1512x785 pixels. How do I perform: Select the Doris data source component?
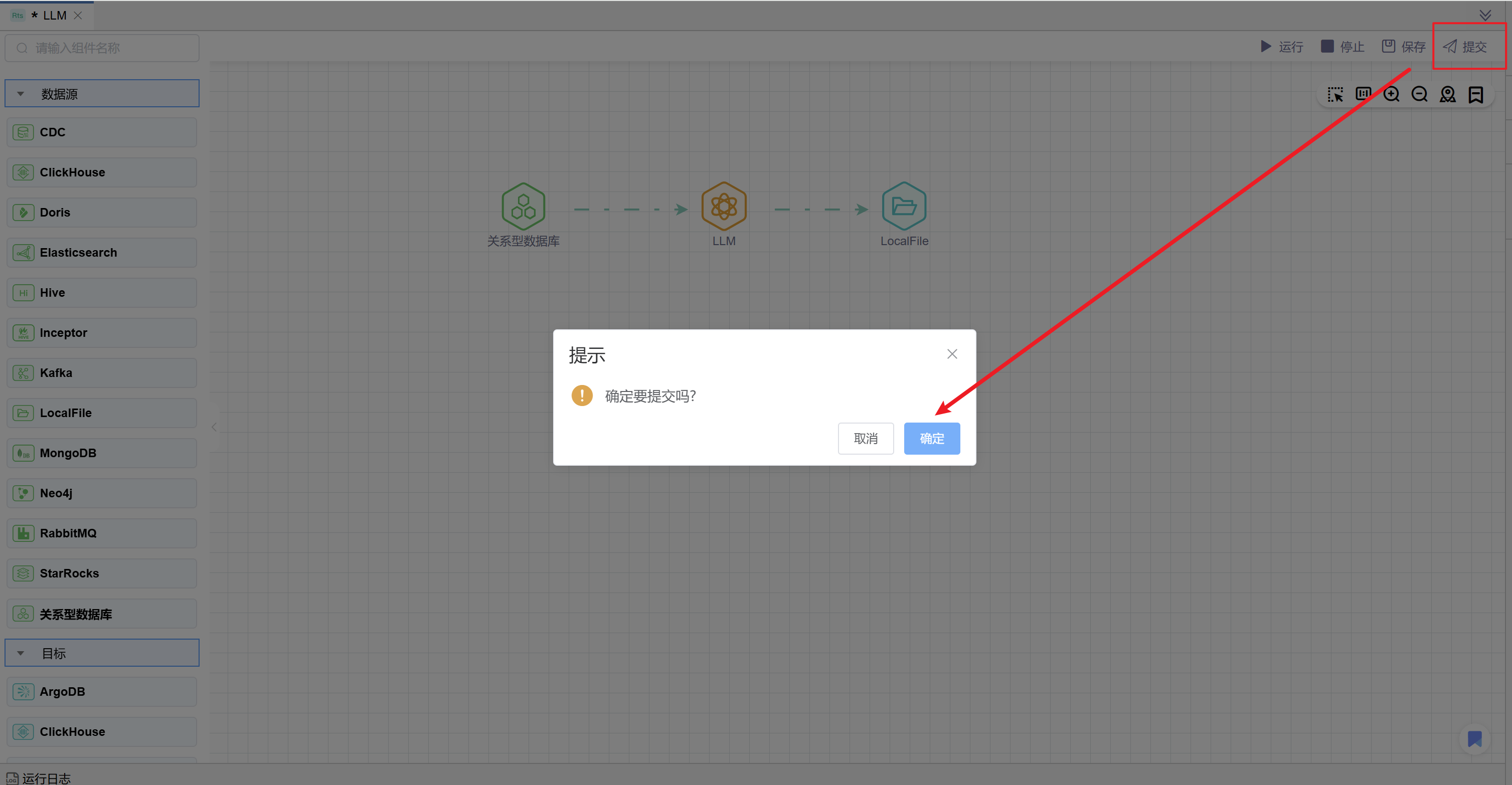tap(102, 213)
